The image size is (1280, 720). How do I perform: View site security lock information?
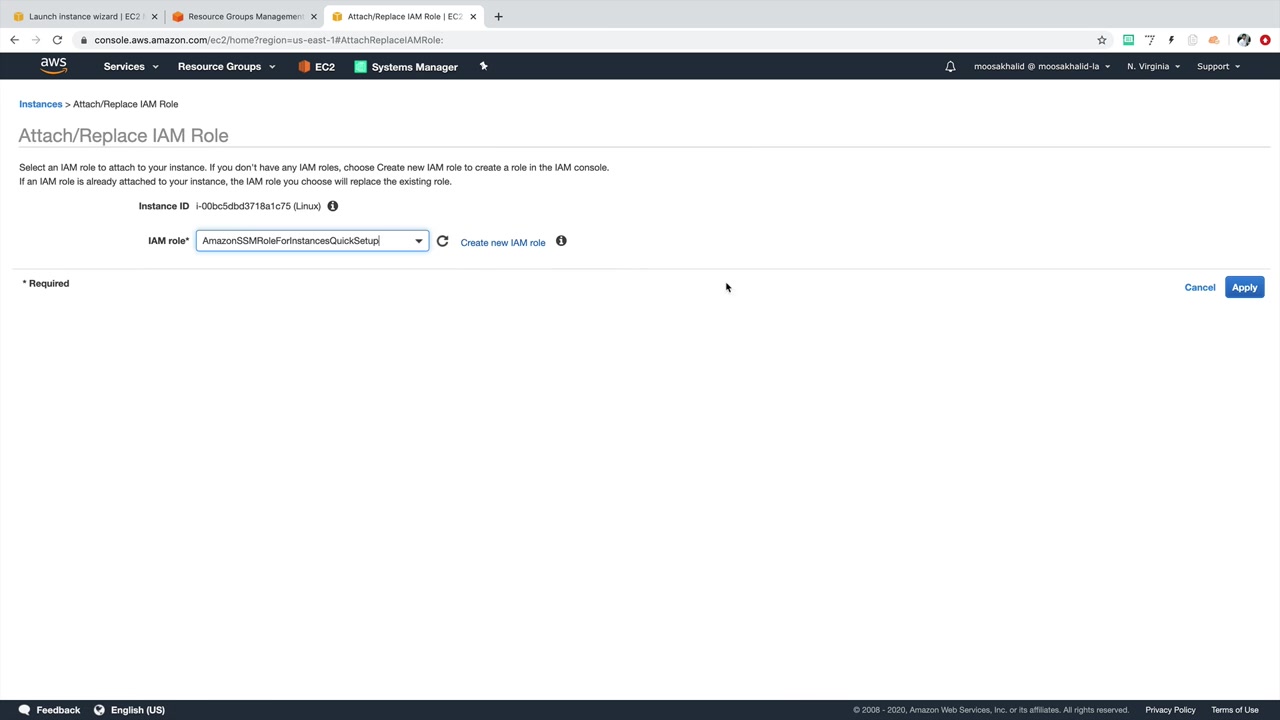[85, 40]
